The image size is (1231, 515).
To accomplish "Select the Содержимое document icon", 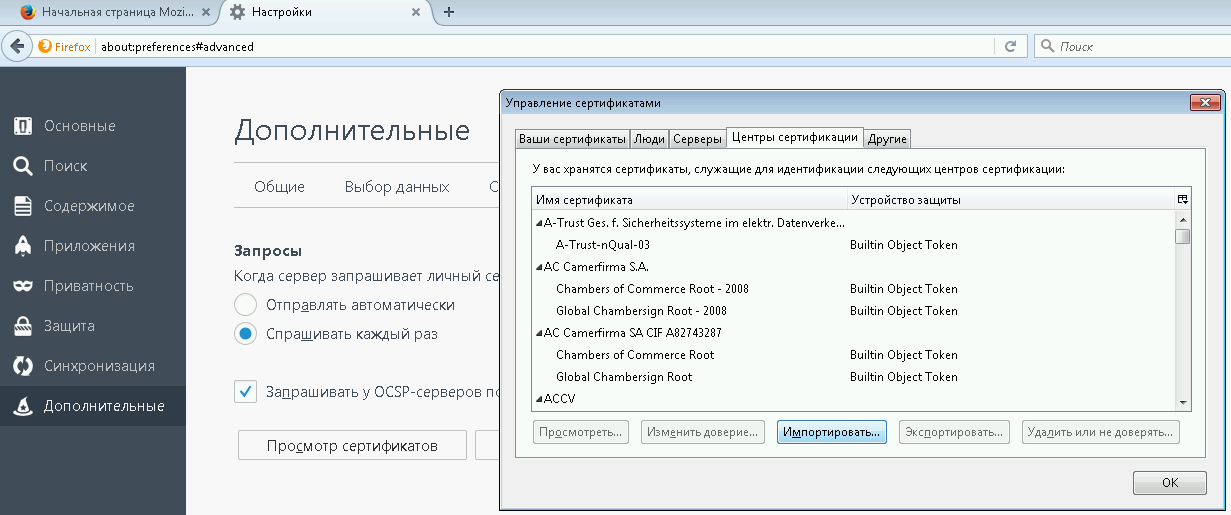I will tap(22, 206).
